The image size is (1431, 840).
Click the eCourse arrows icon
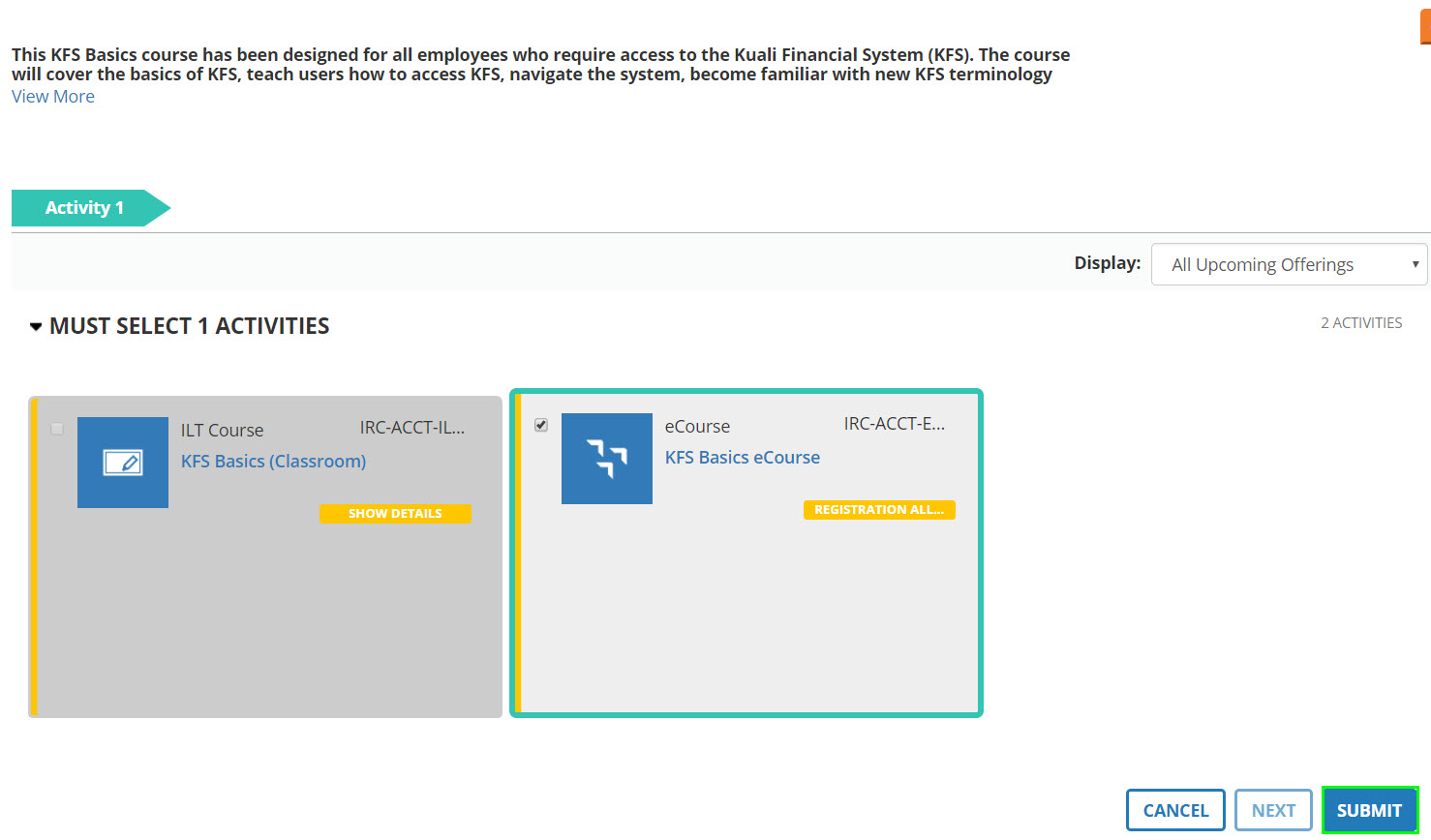[x=607, y=459]
